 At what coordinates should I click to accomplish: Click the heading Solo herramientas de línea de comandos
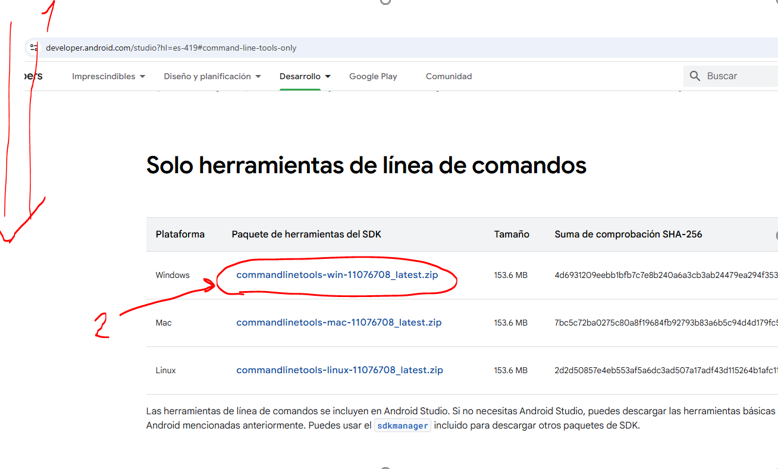click(x=366, y=165)
